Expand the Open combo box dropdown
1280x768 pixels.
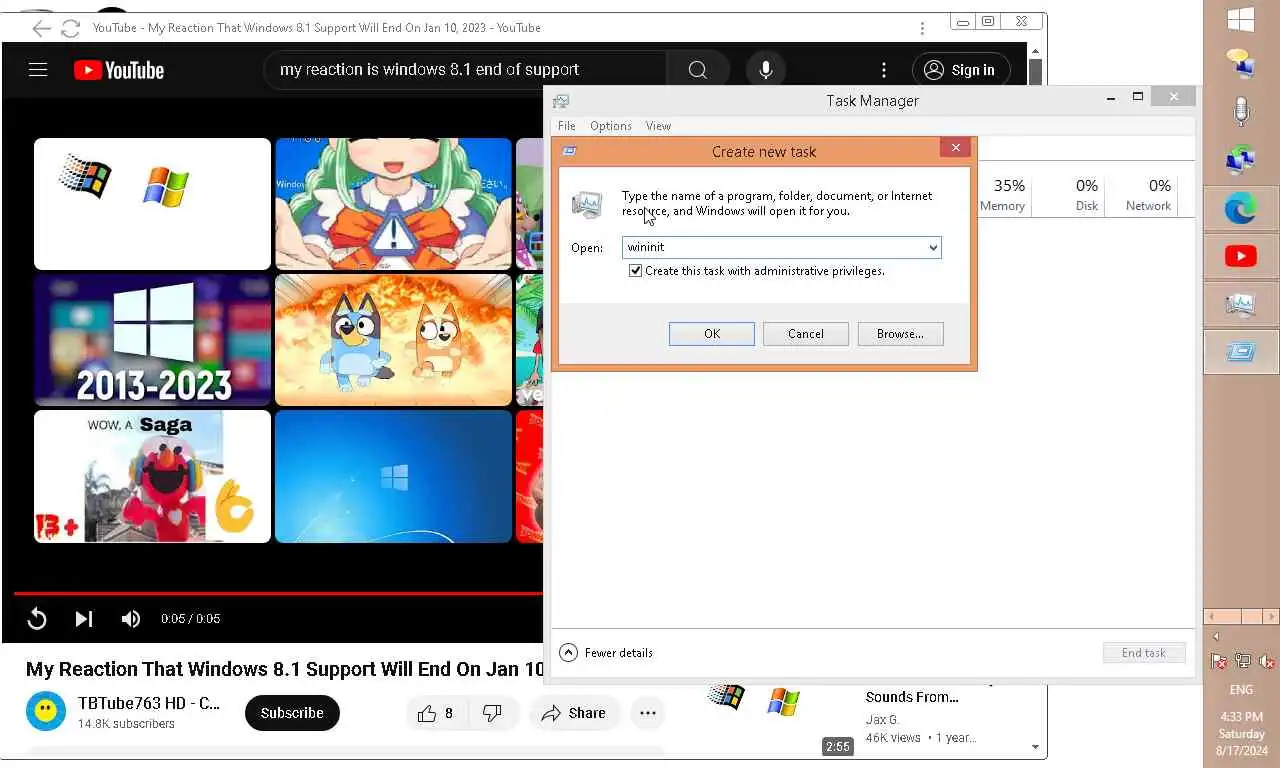tap(932, 247)
